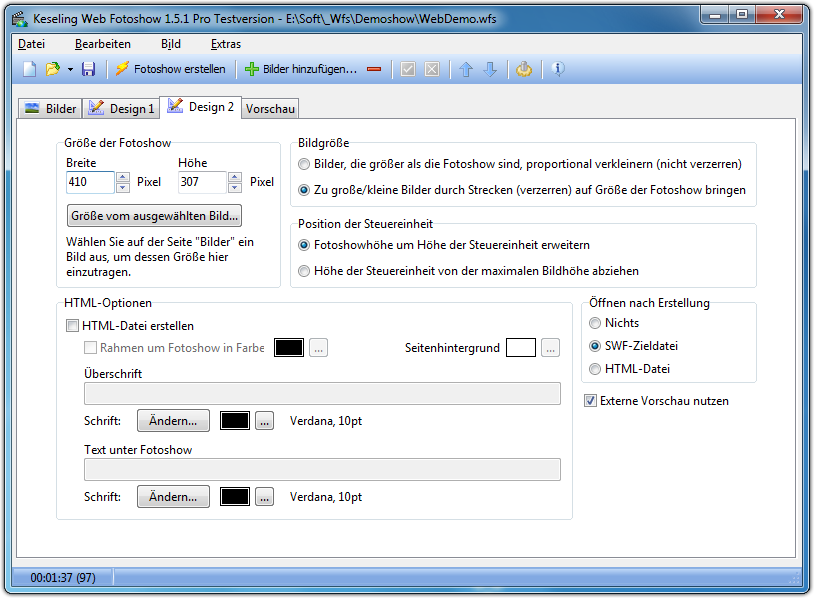Select the Nichts radio option
Viewport: 814px width, 598px height.
tap(596, 323)
